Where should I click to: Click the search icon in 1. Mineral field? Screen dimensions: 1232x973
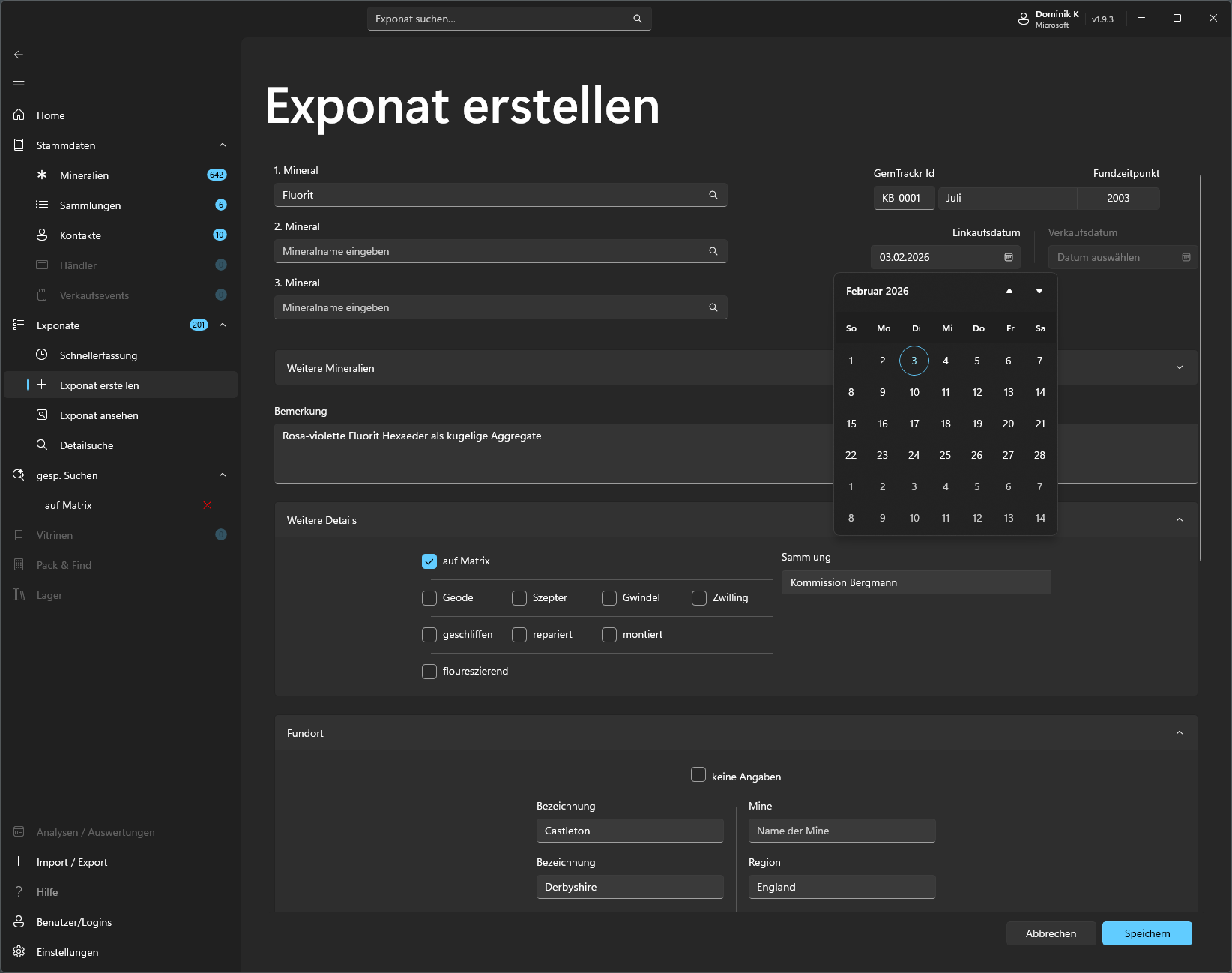[x=713, y=195]
